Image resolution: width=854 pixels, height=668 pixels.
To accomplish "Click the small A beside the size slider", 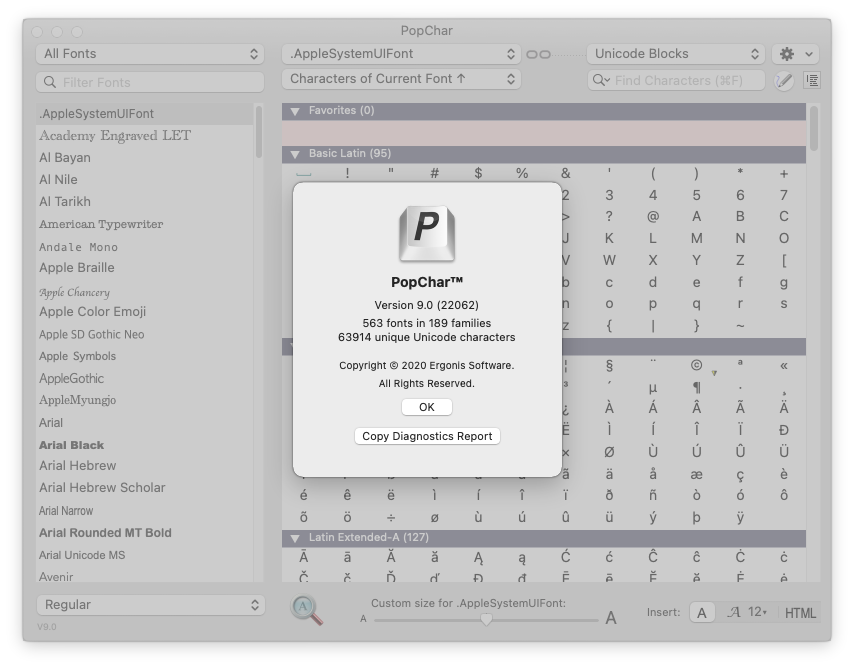I will [x=363, y=619].
